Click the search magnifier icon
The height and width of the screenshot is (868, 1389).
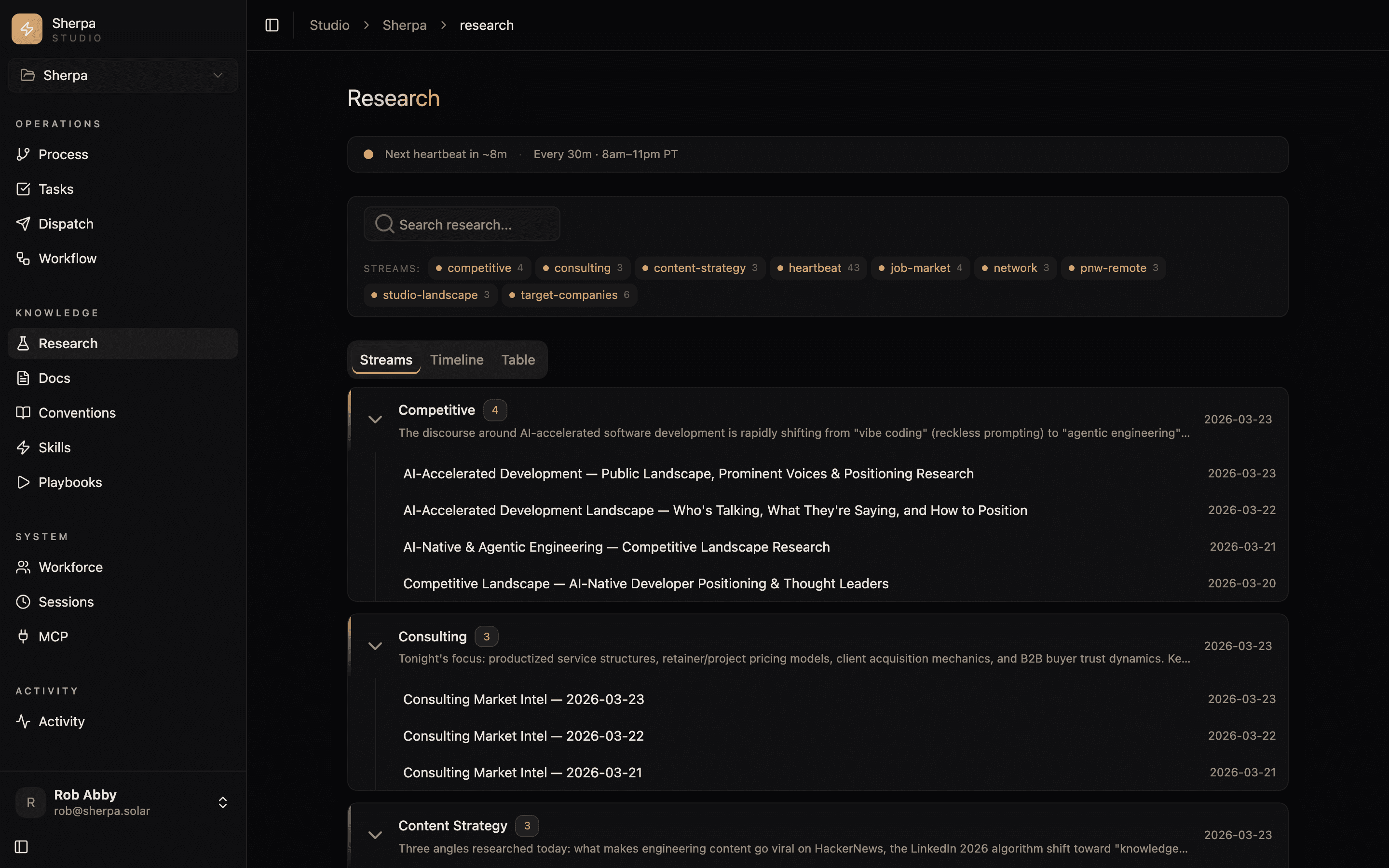coord(384,224)
